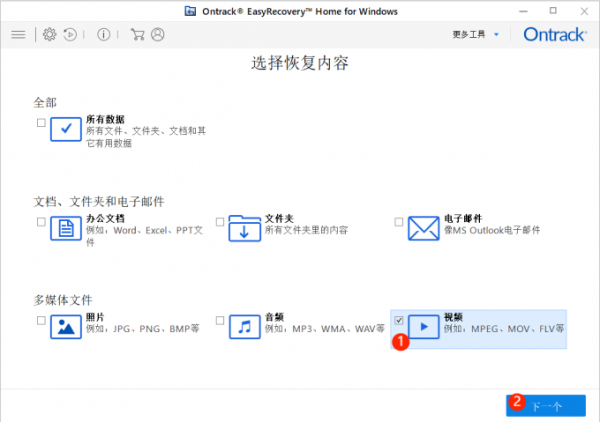Open settings gear icon
The width and height of the screenshot is (600, 422).
(x=49, y=34)
